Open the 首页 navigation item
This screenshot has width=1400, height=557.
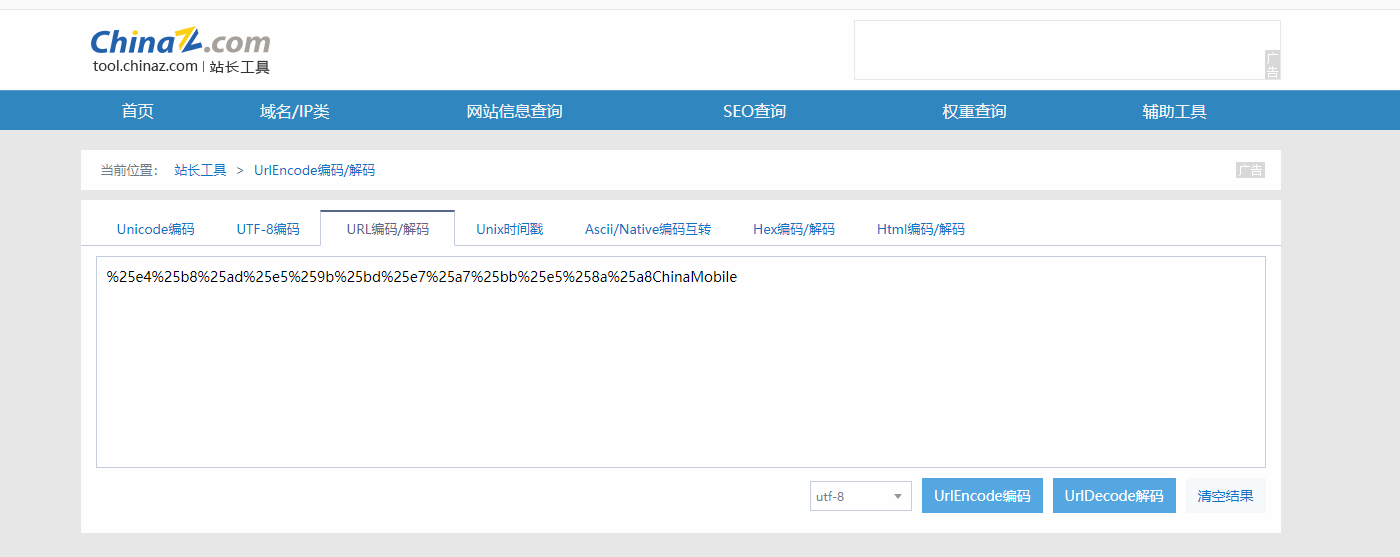point(138,111)
